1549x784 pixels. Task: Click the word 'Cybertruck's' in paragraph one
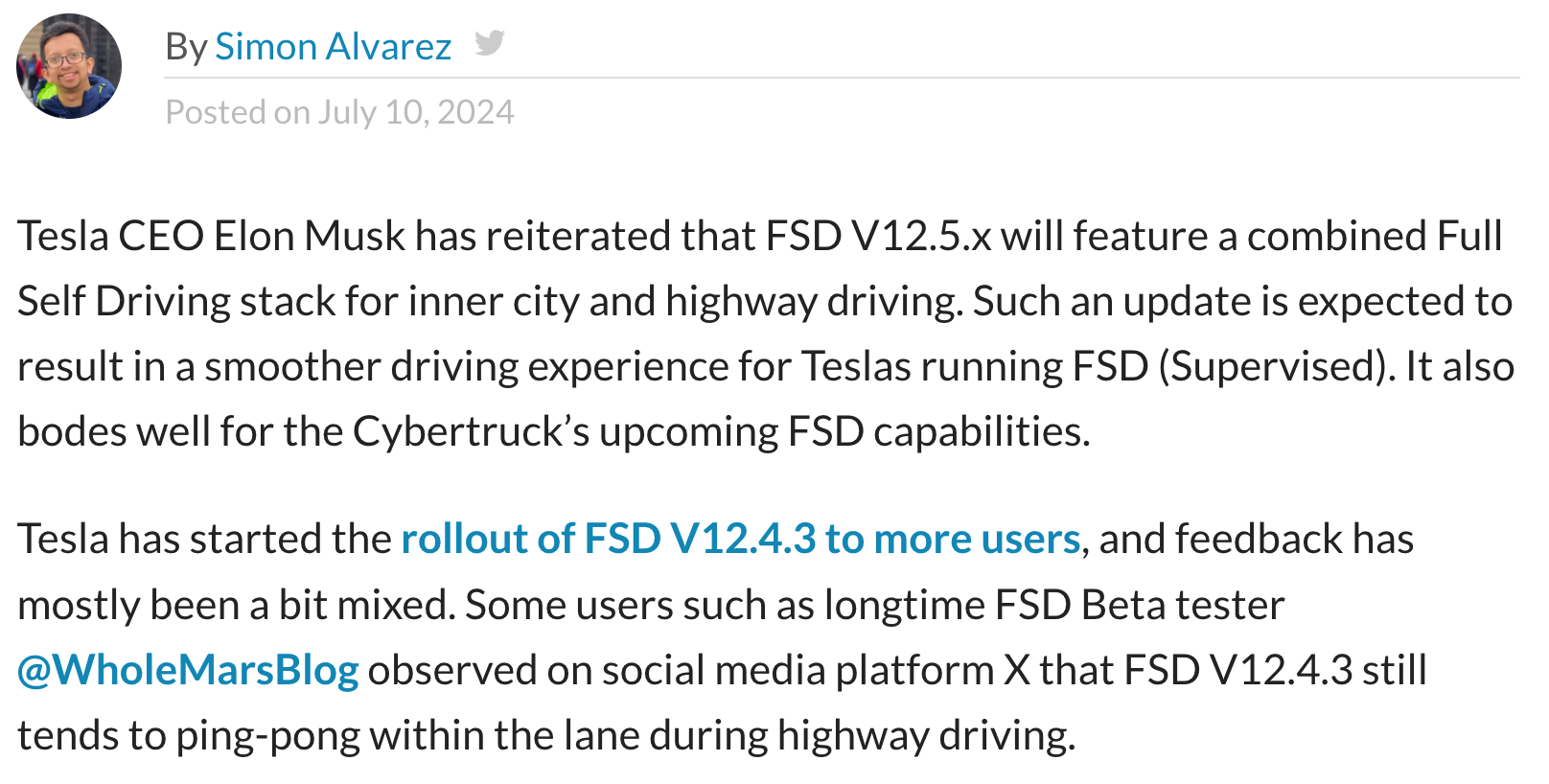click(472, 431)
